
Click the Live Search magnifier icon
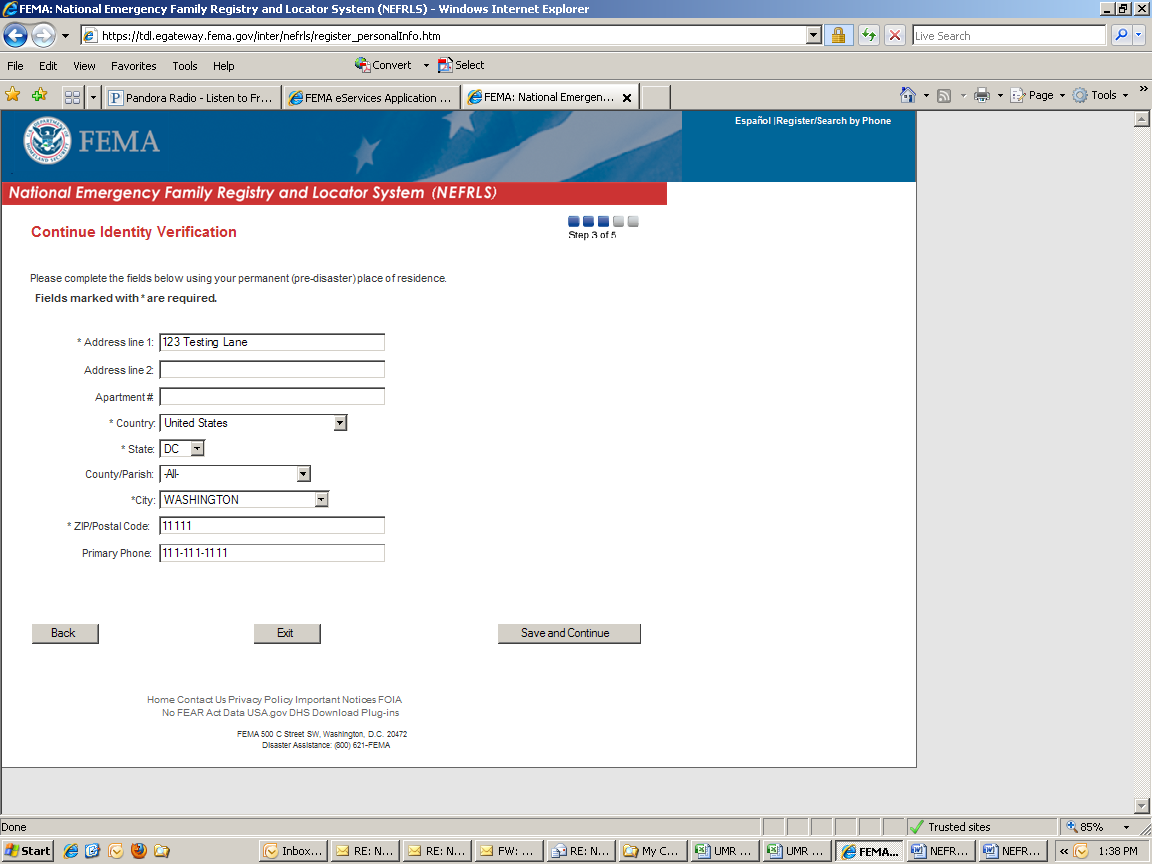pyautogui.click(x=1121, y=35)
